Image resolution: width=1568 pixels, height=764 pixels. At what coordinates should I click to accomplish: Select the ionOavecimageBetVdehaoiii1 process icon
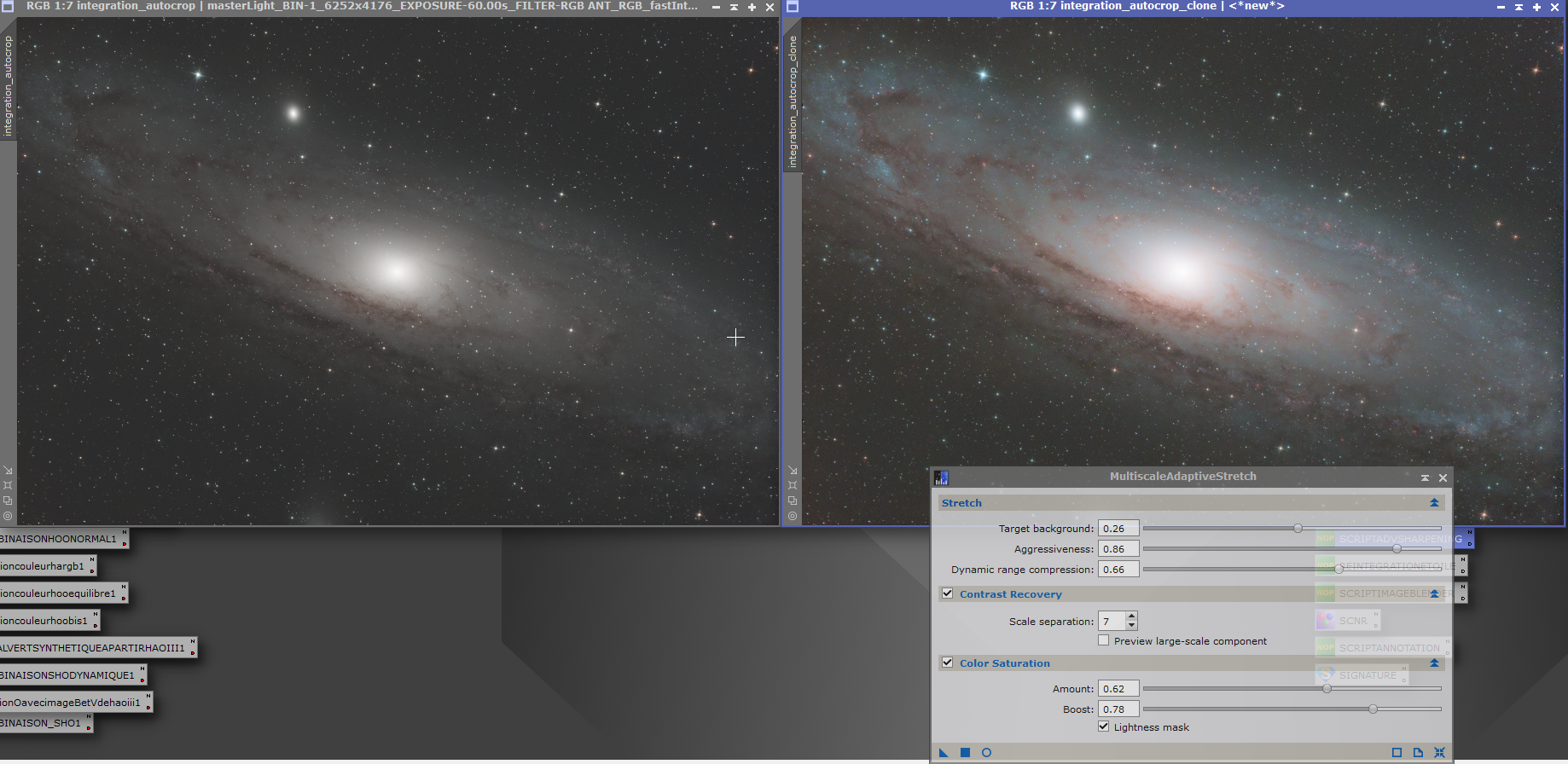76,703
